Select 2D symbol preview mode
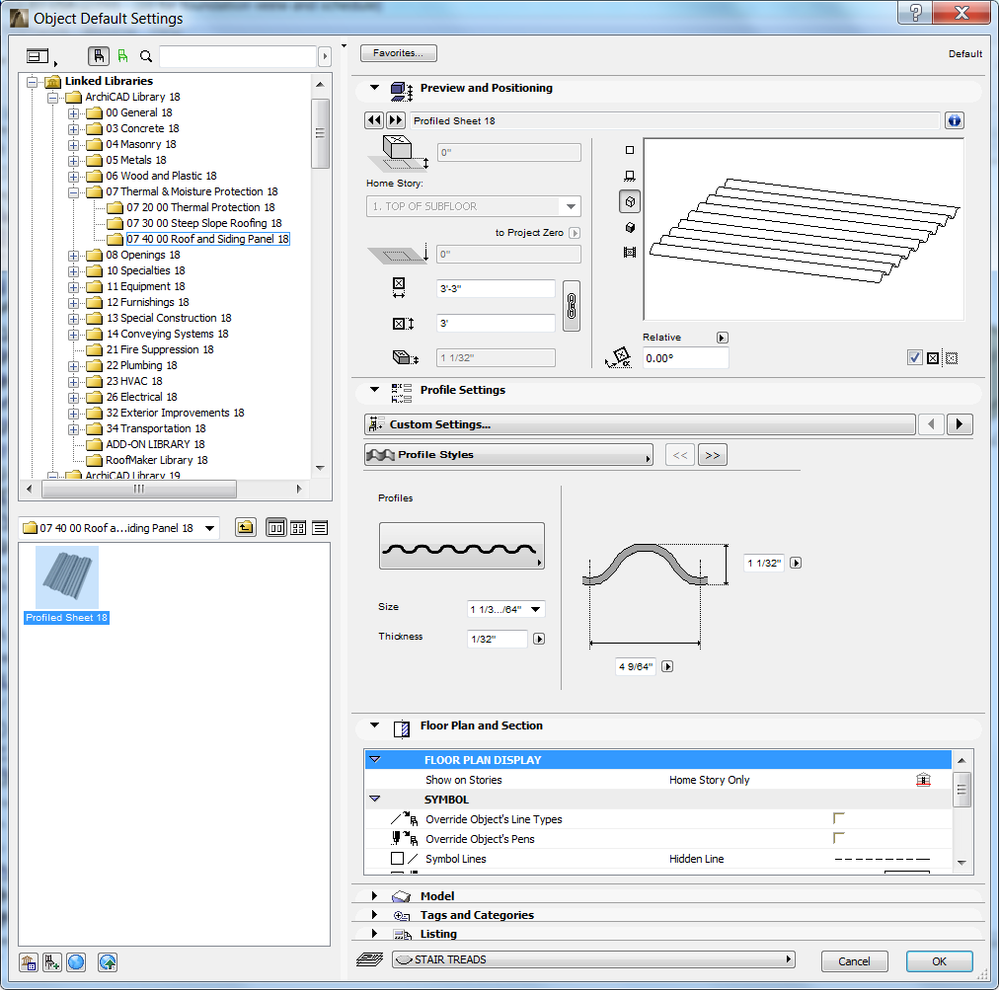The width and height of the screenshot is (999, 990). pyautogui.click(x=629, y=150)
